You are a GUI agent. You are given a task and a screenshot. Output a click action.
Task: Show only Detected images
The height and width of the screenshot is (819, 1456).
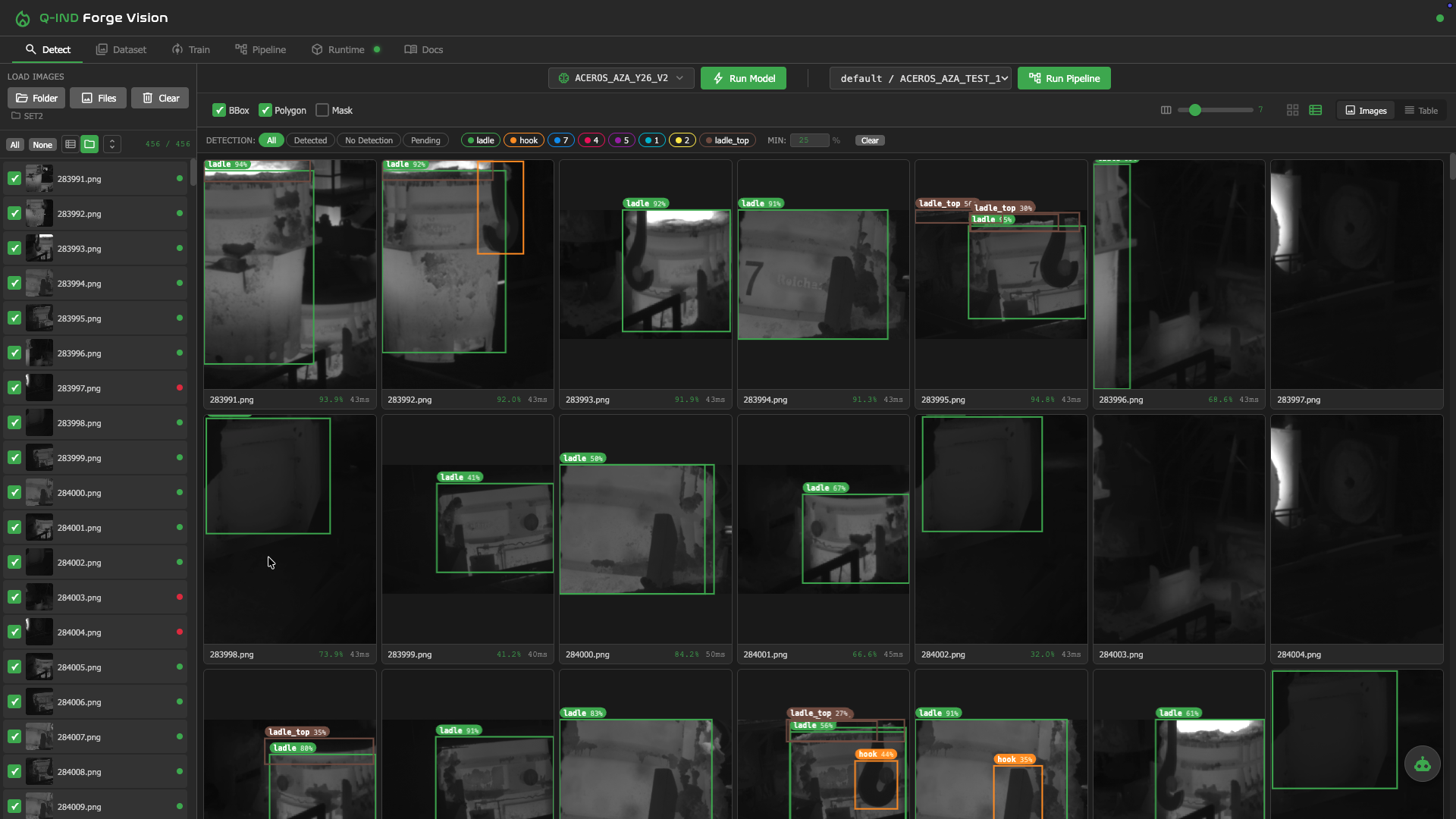coord(310,140)
